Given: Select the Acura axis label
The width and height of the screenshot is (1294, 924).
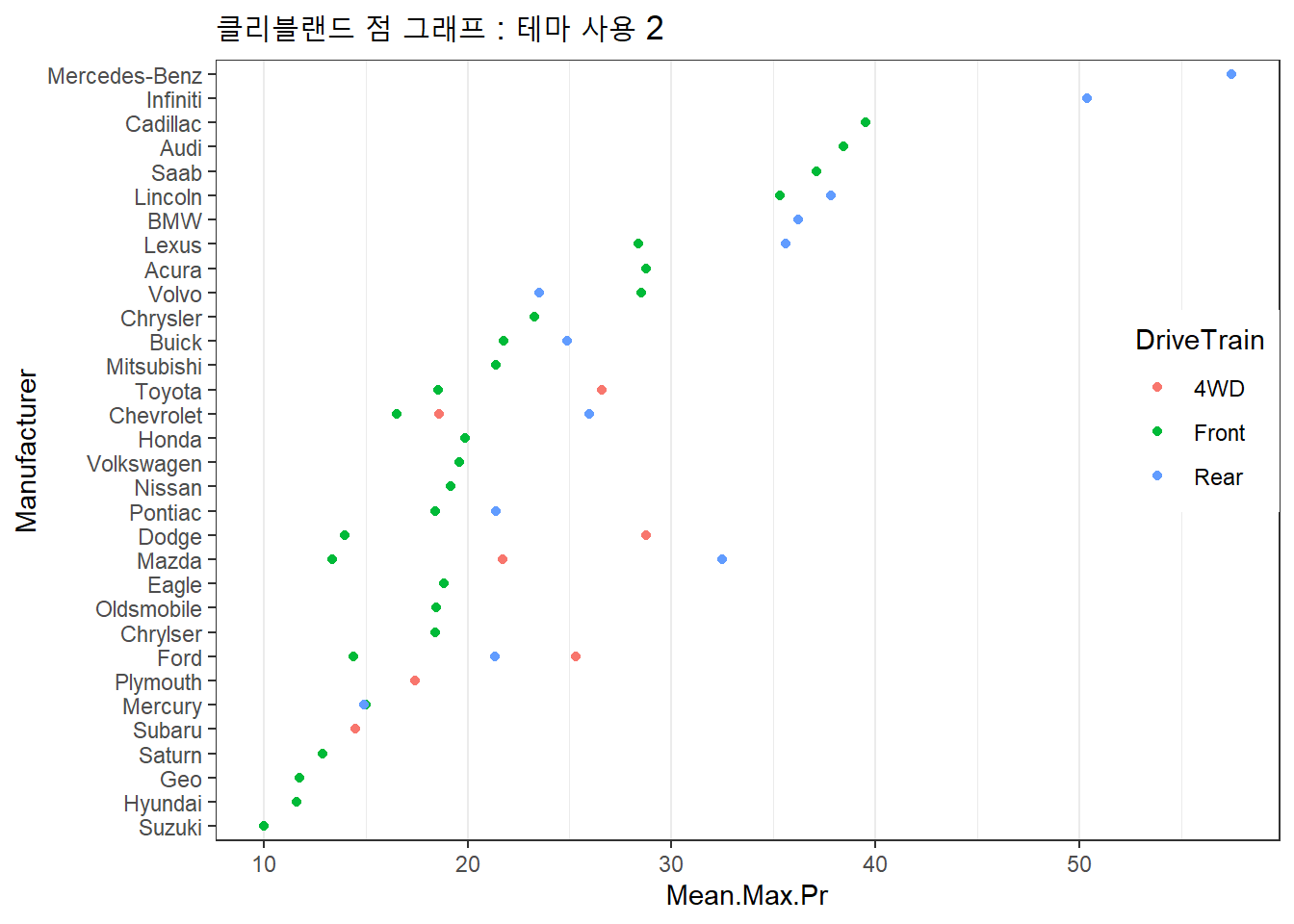Looking at the screenshot, I should click(173, 270).
